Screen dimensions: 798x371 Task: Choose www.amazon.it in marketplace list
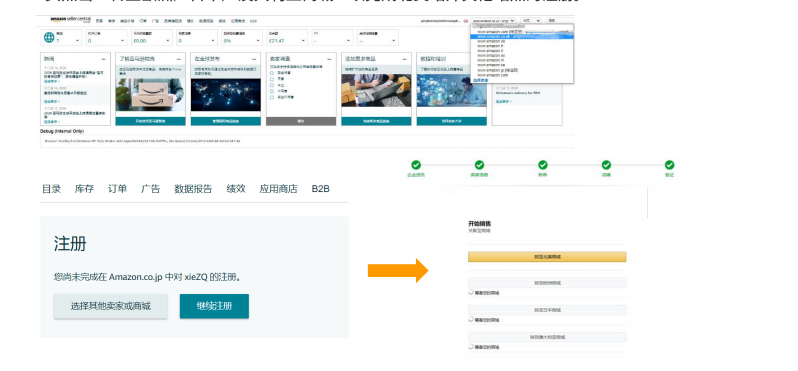(490, 51)
